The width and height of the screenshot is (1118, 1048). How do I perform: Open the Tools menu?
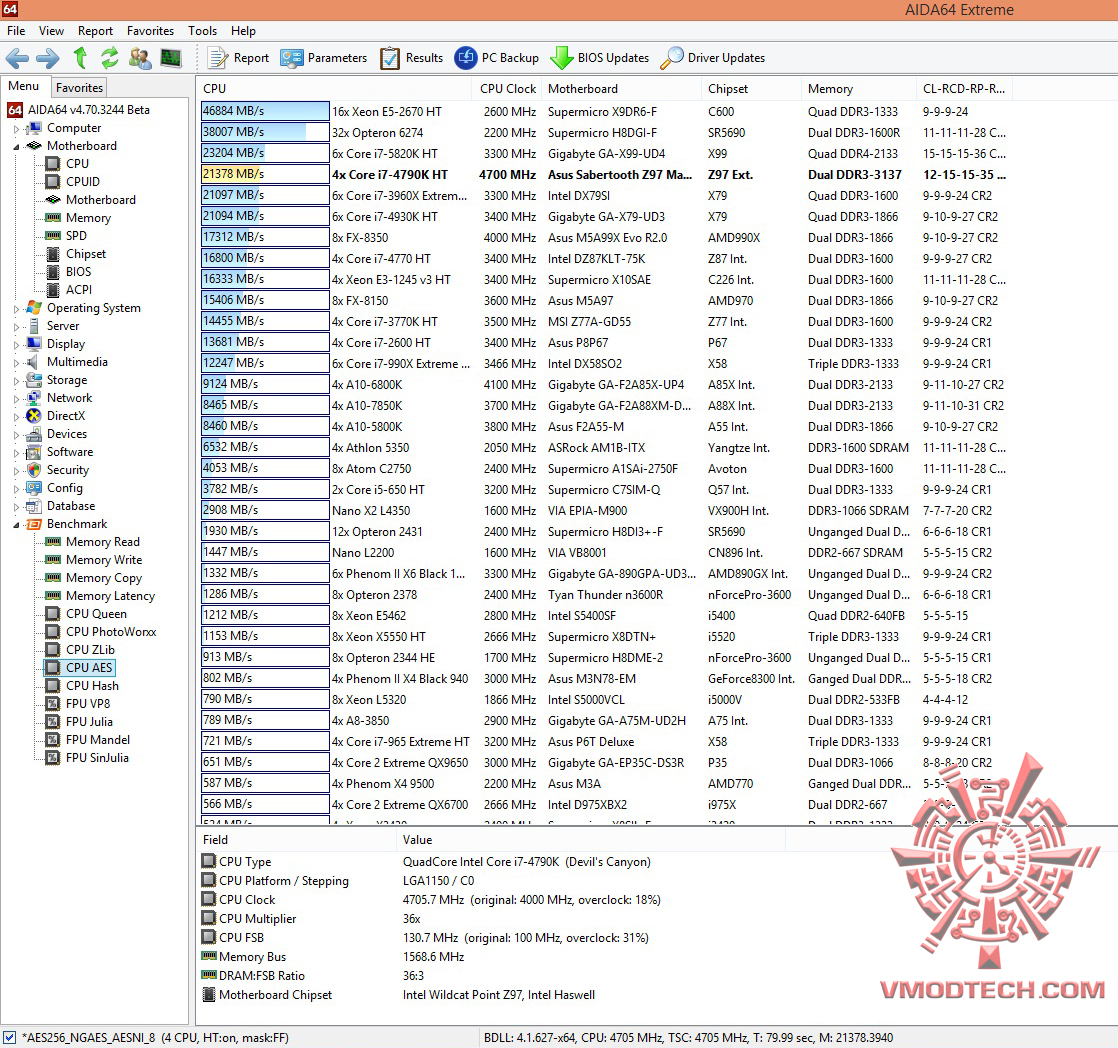click(x=202, y=31)
